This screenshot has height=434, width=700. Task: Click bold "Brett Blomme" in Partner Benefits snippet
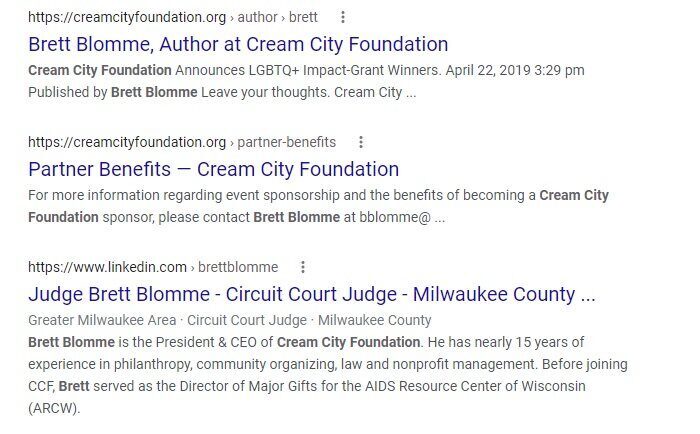coord(296,217)
